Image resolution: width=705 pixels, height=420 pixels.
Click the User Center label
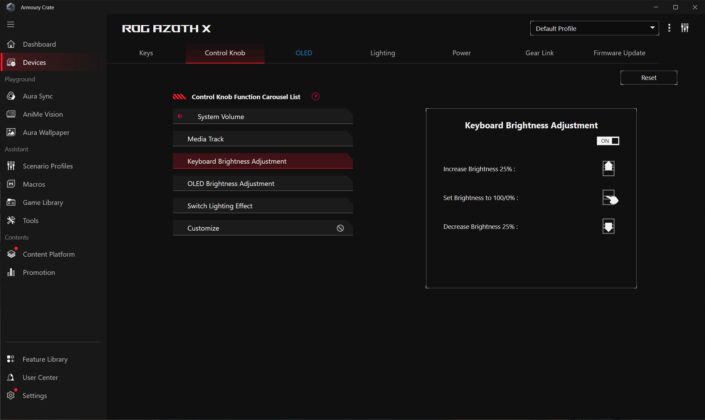coord(40,377)
